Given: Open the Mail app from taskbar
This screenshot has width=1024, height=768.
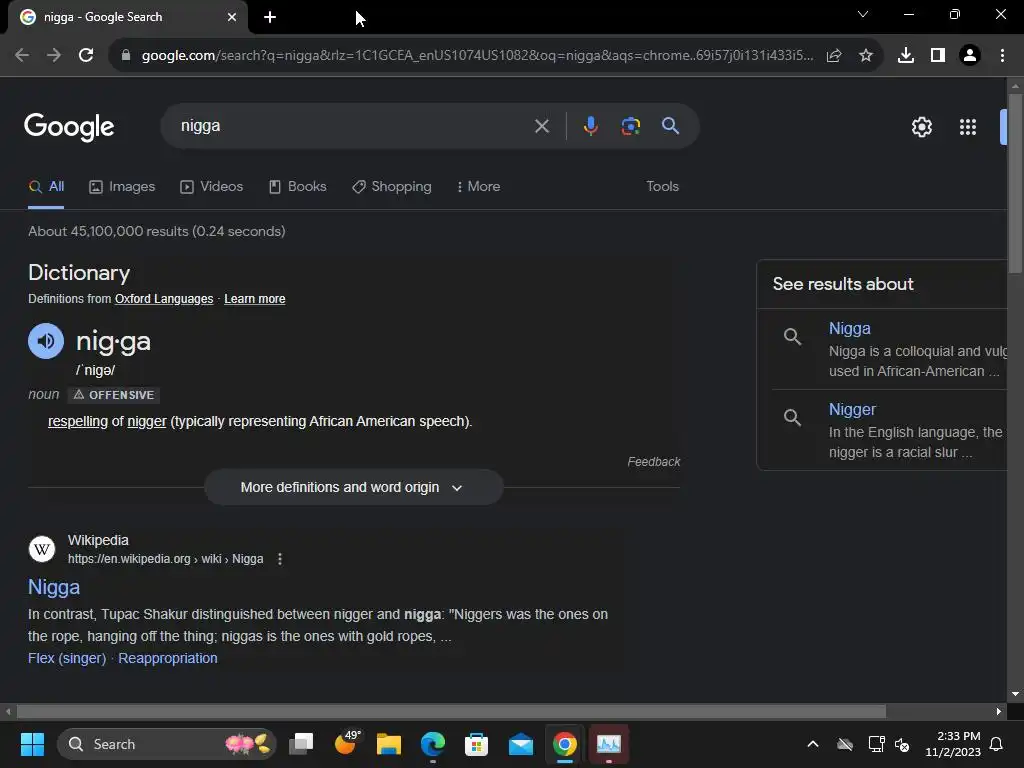Looking at the screenshot, I should pos(520,744).
